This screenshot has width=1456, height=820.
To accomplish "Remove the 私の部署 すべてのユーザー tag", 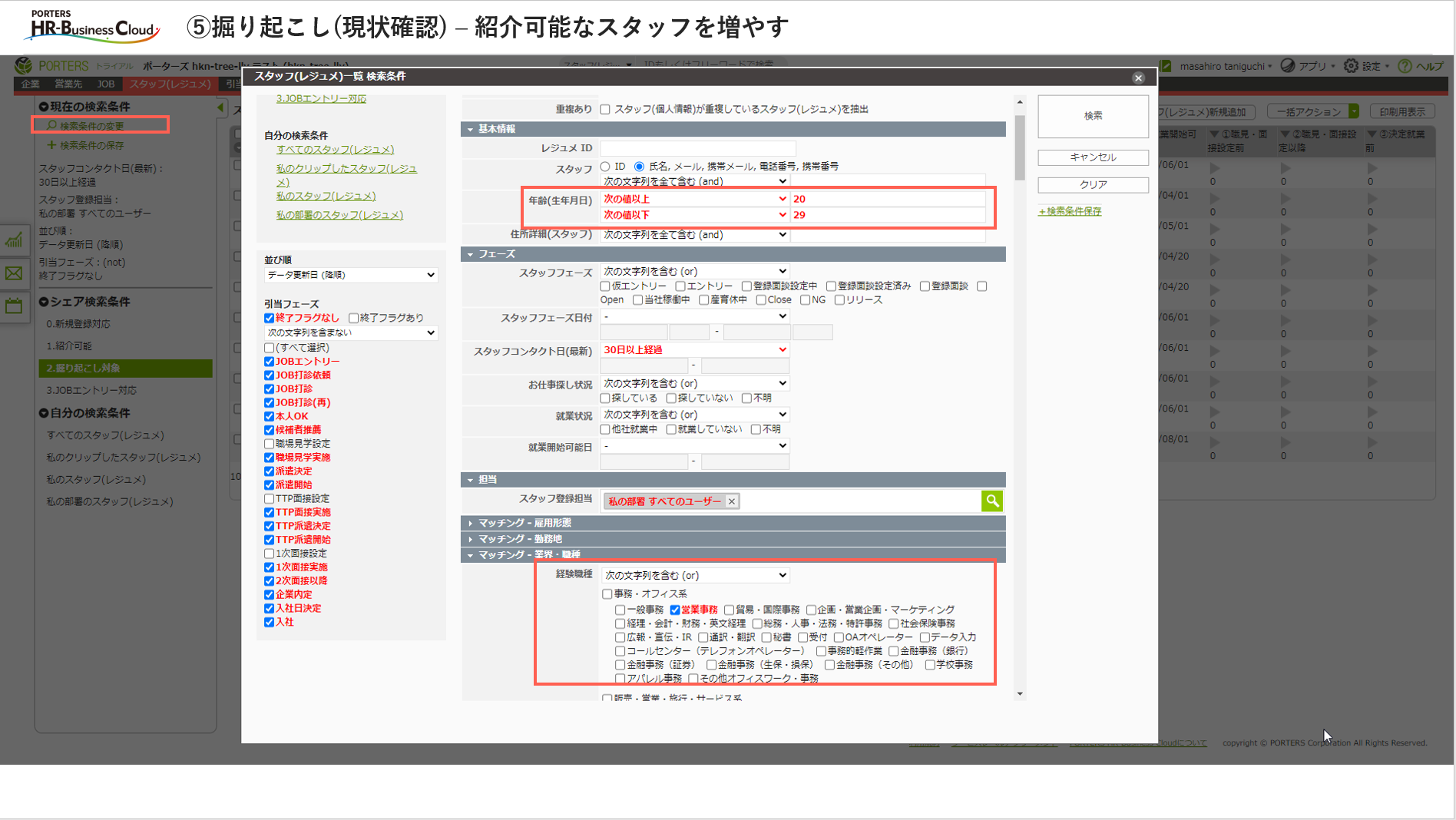I will [732, 501].
